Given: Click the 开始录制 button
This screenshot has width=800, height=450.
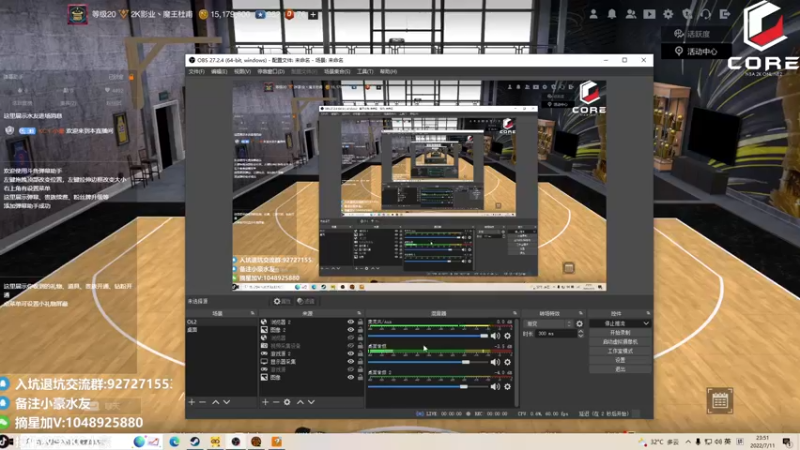Looking at the screenshot, I should coord(620,333).
